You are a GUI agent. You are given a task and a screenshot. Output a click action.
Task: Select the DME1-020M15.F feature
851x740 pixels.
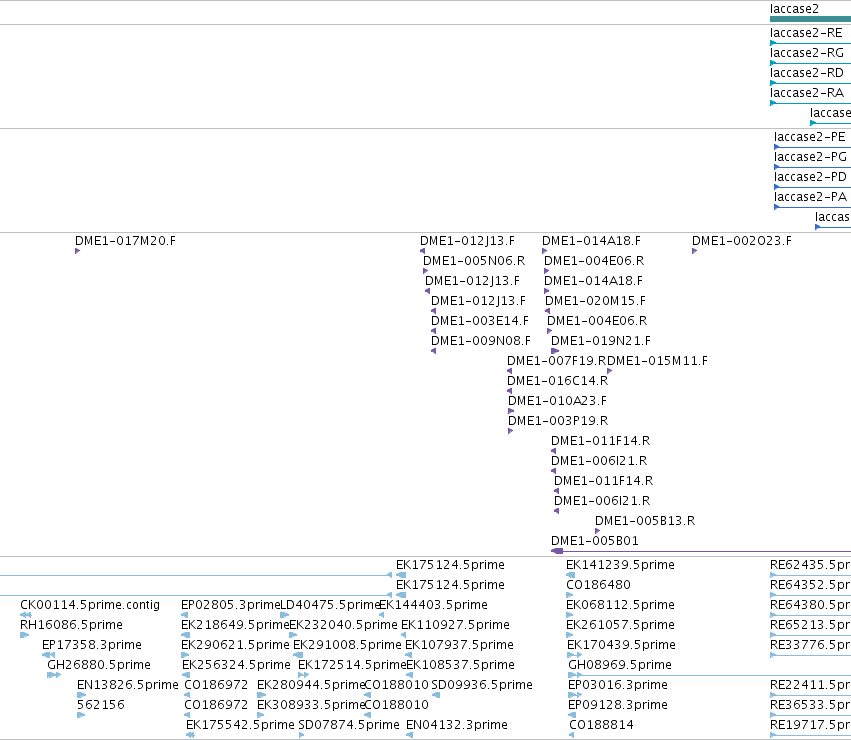coord(595,301)
